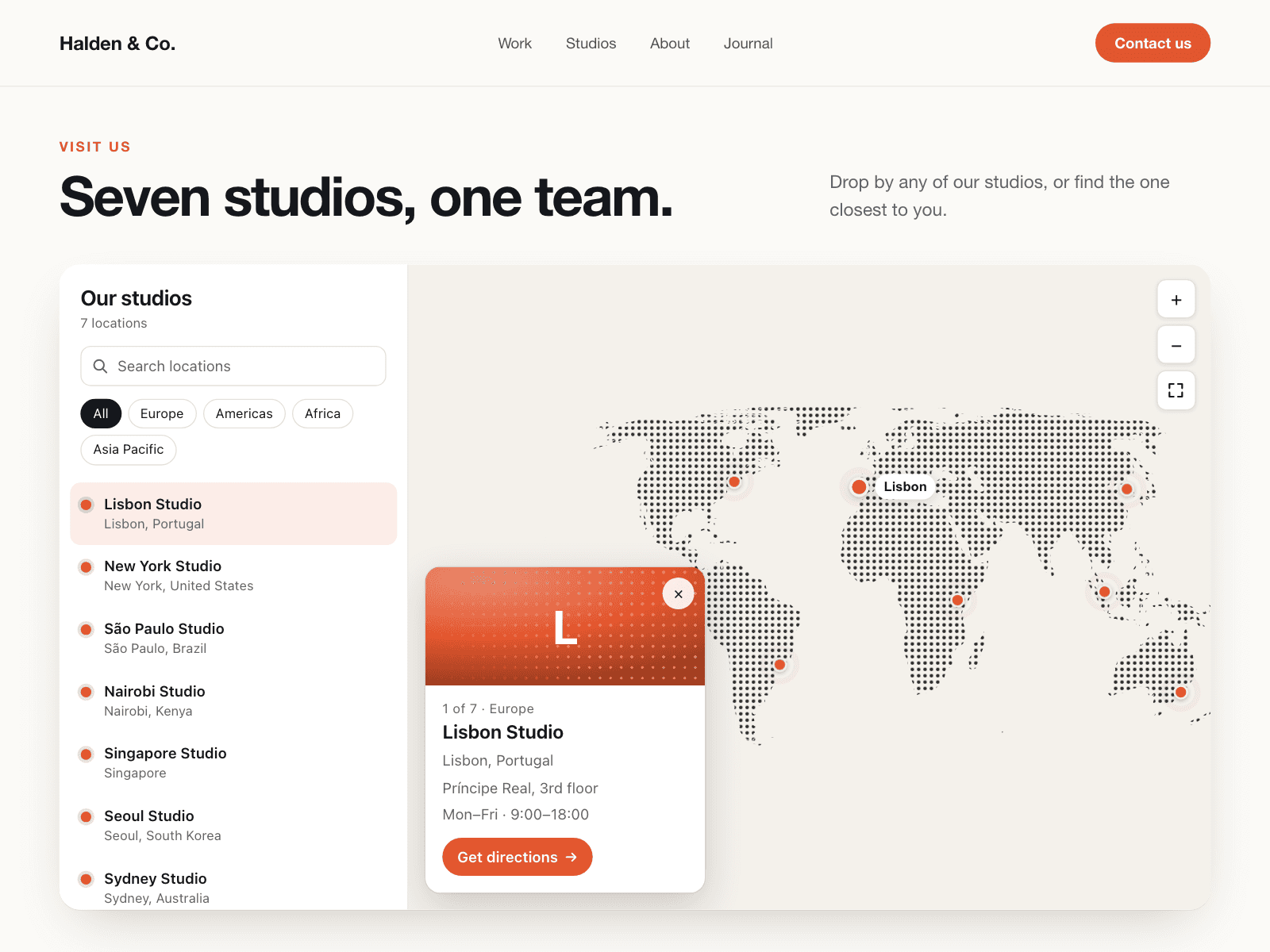Click the Nairobi marker on the map

pyautogui.click(x=958, y=601)
